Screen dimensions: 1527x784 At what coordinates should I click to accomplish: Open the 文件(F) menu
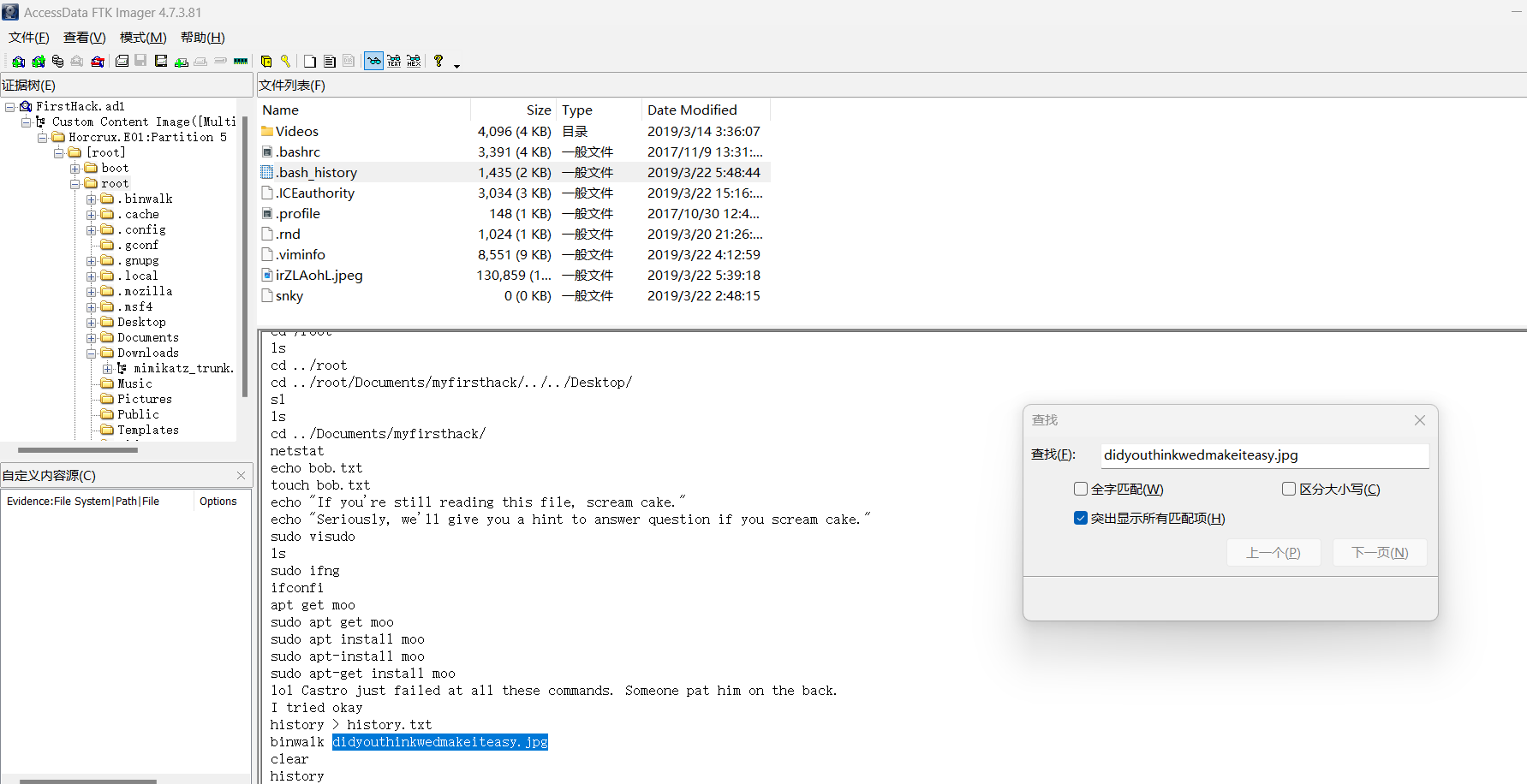[29, 38]
